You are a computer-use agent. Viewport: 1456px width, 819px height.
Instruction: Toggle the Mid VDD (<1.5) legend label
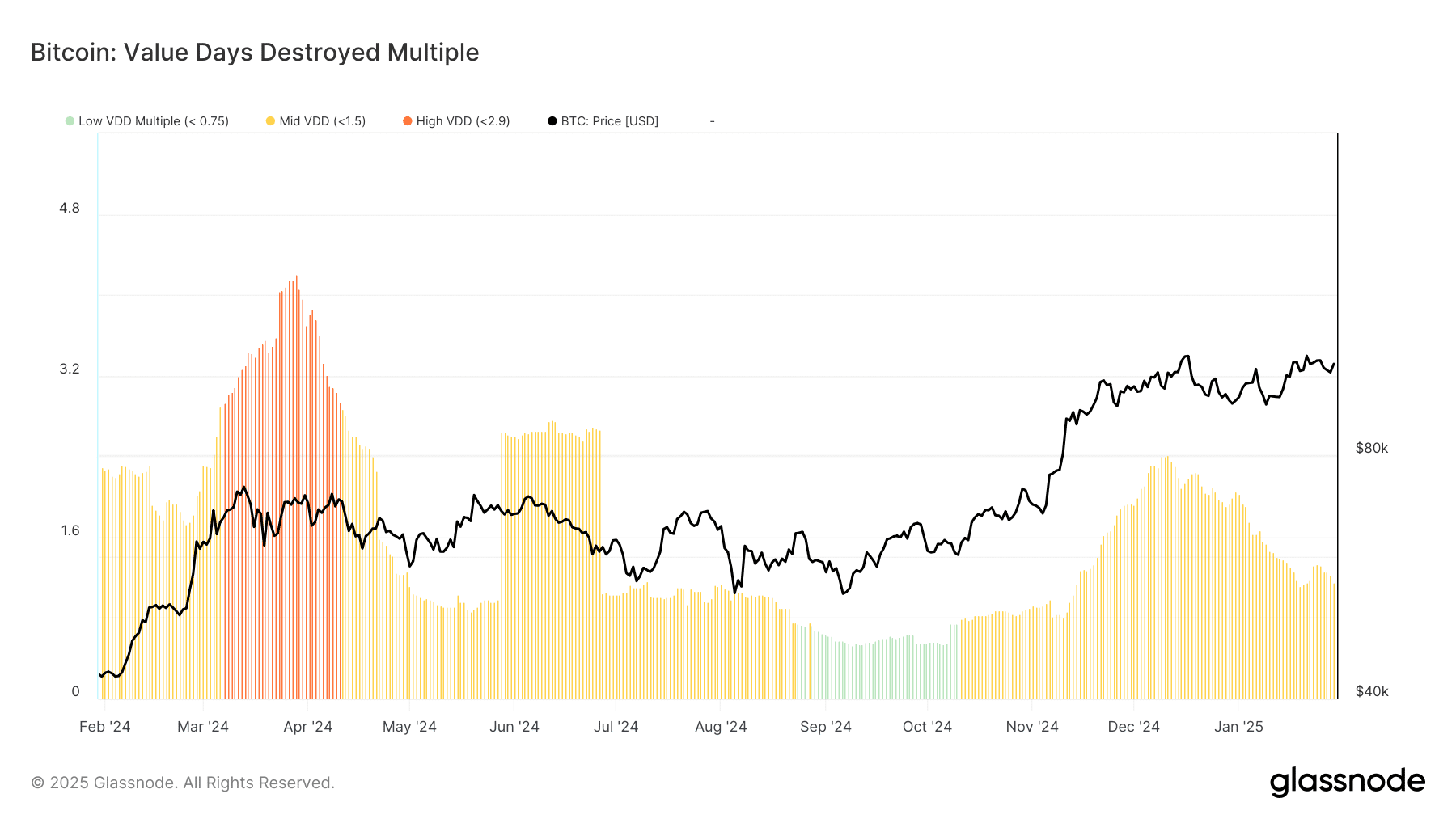[323, 121]
